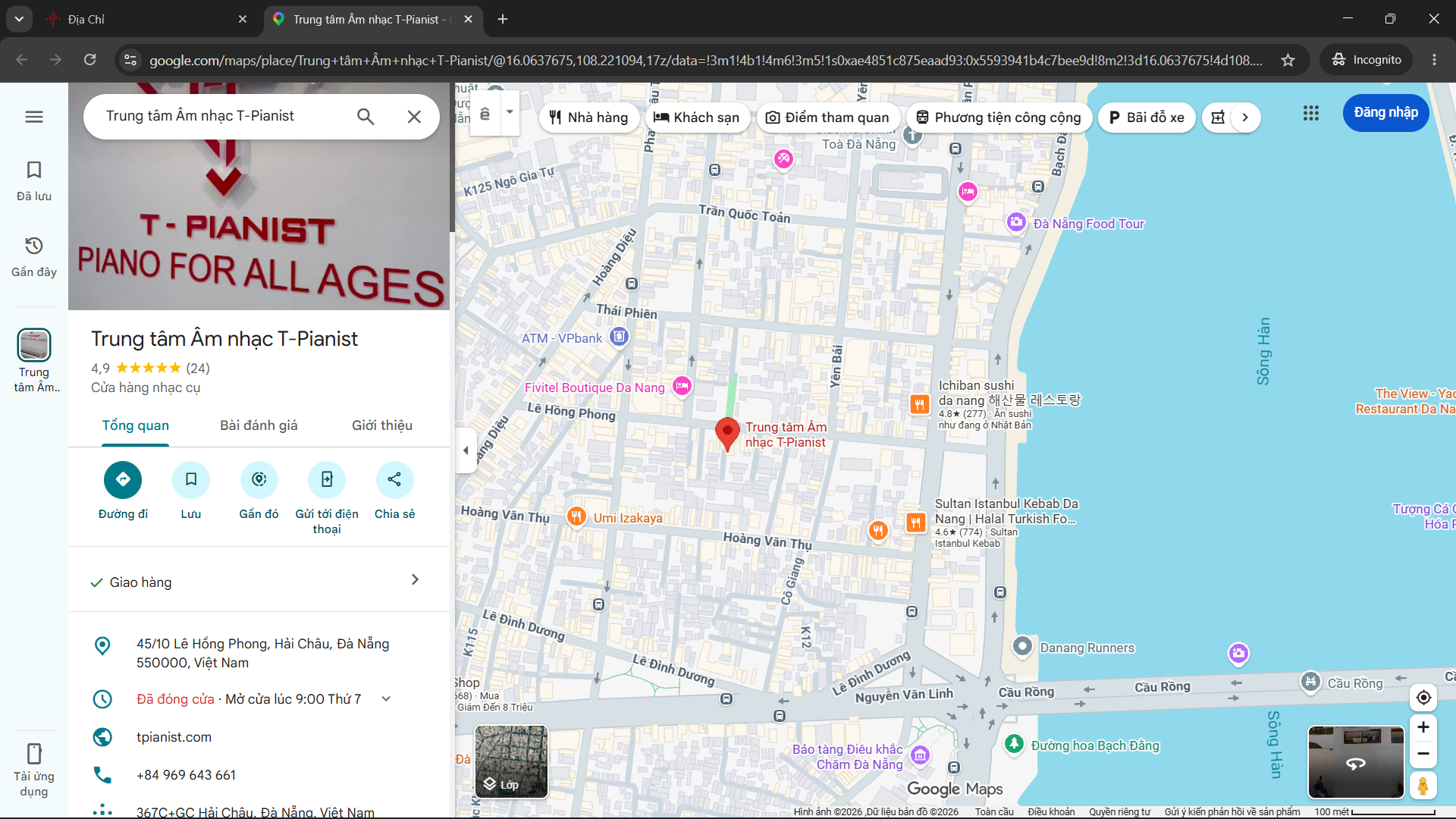Open Tải ứng dụng app download
The width and height of the screenshot is (1456, 819).
click(x=34, y=770)
